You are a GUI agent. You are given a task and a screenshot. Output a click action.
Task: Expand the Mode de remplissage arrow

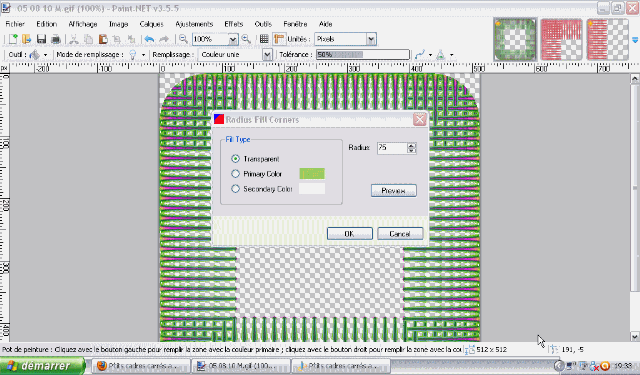[143, 55]
